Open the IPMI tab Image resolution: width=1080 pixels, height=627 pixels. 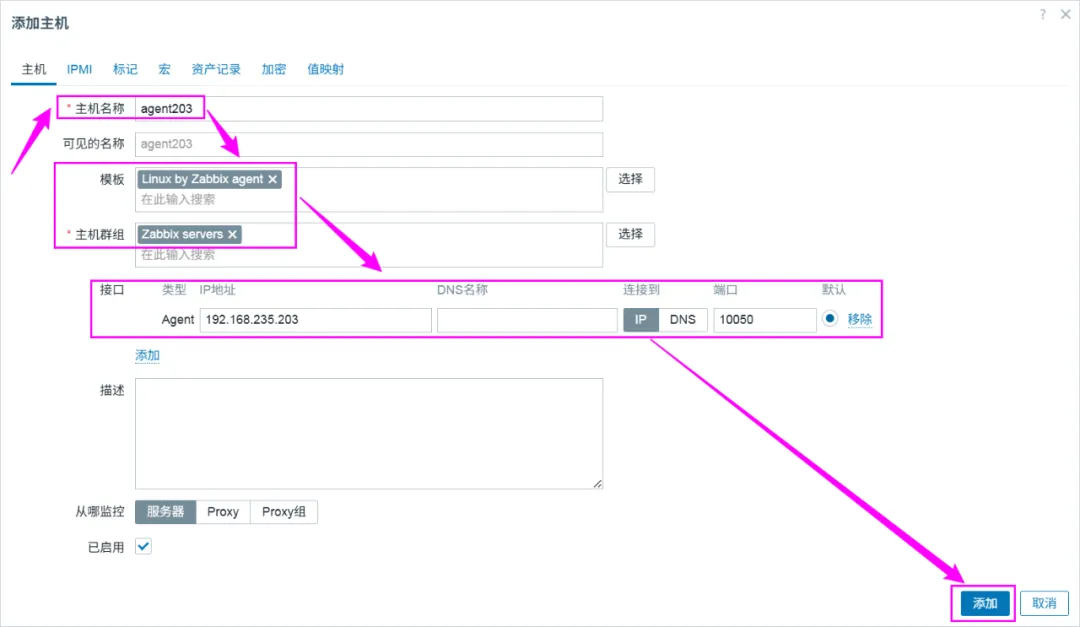(x=80, y=69)
